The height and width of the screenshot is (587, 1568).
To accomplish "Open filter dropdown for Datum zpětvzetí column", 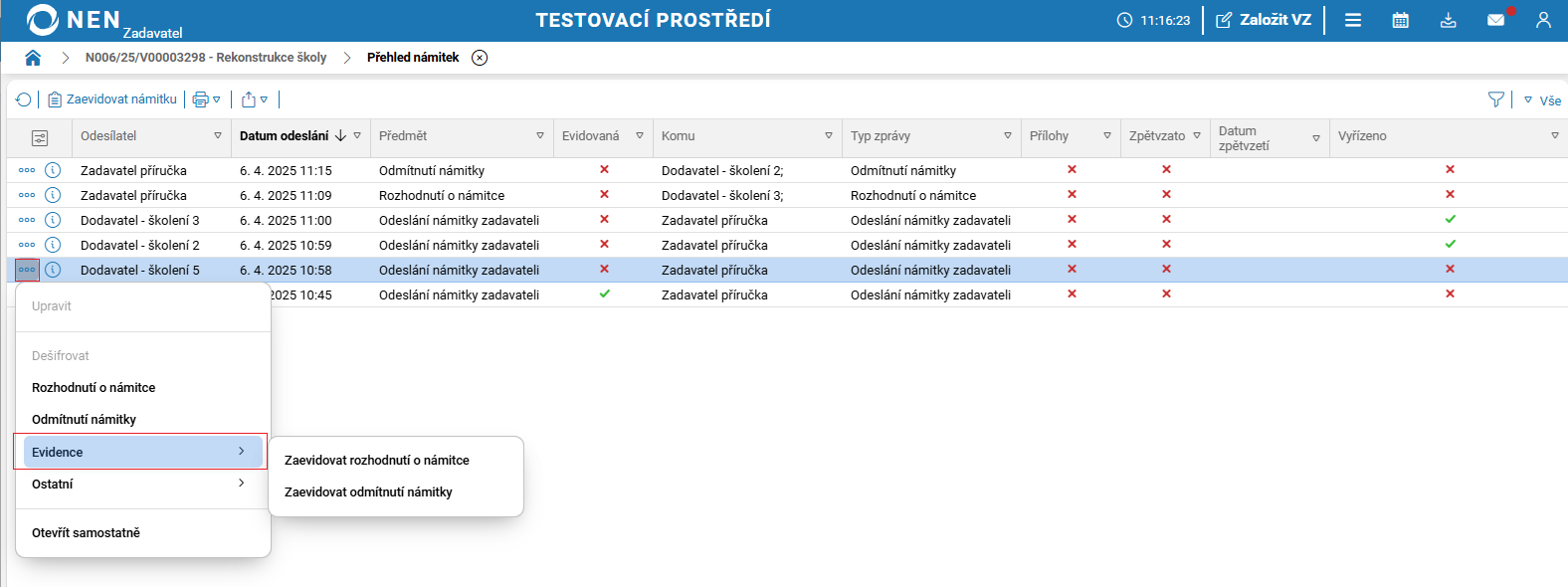I will pyautogui.click(x=1316, y=138).
